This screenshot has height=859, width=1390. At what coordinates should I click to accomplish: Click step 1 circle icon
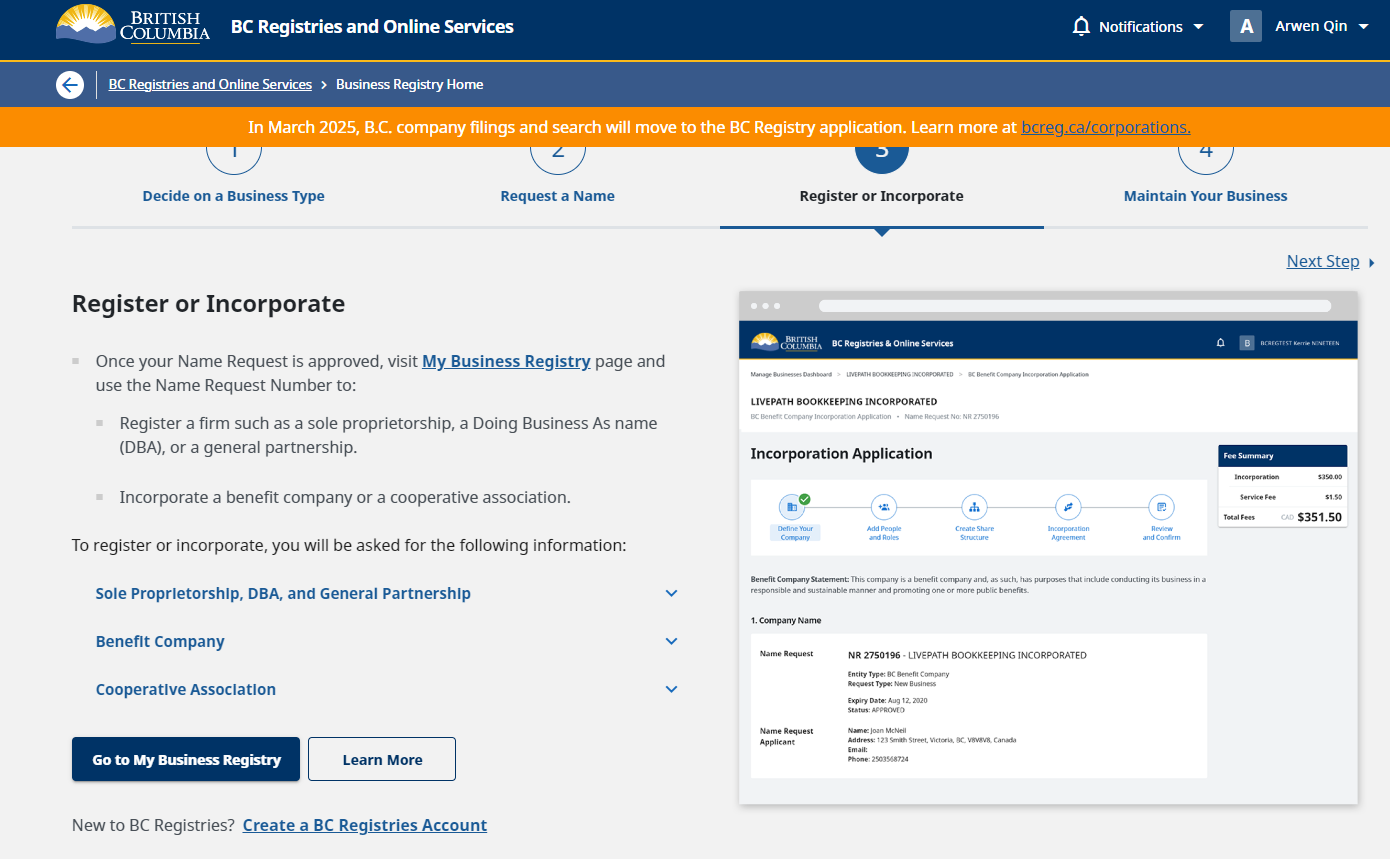pos(234,160)
